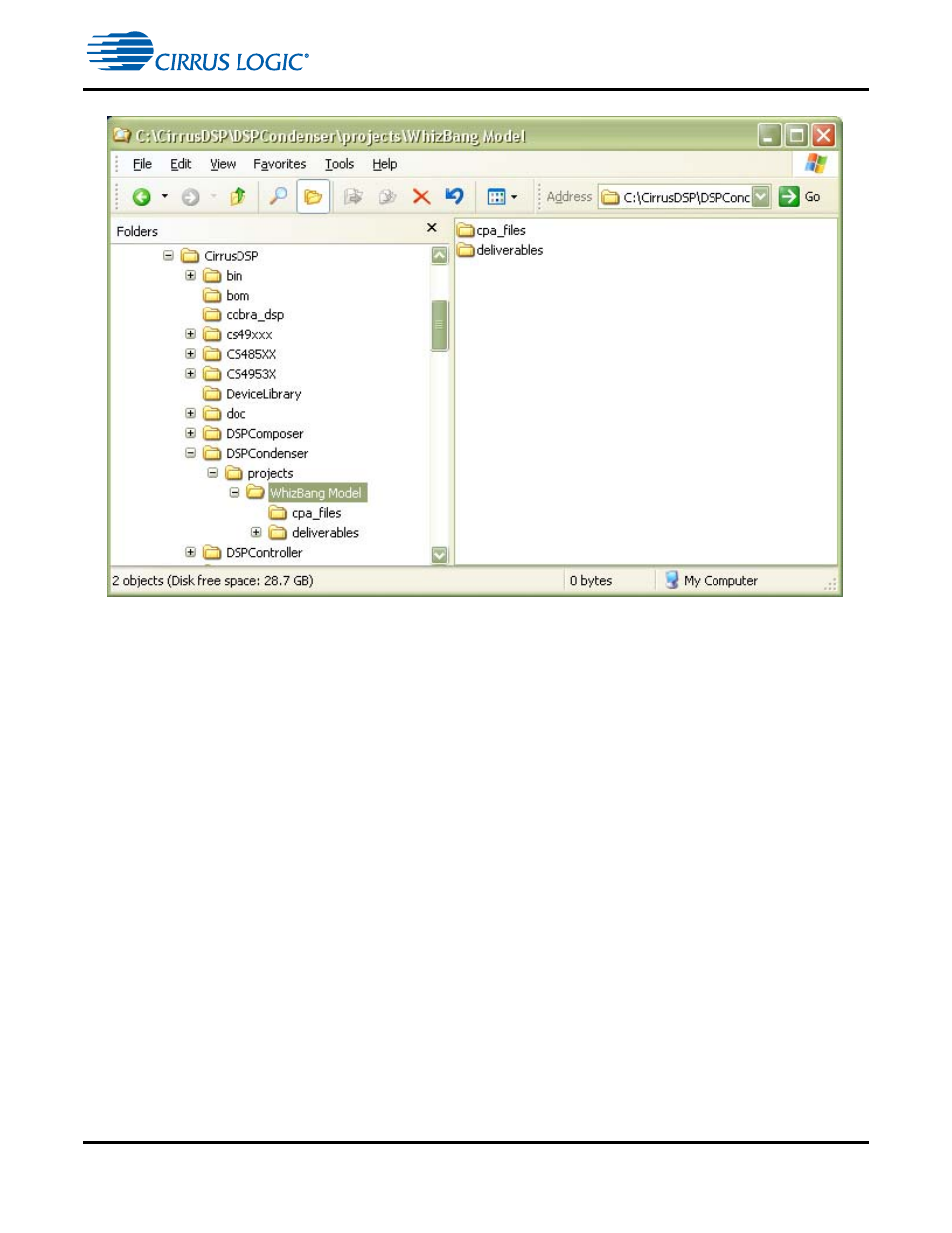Click the address field path text
The width and height of the screenshot is (952, 1233).
coord(687,198)
